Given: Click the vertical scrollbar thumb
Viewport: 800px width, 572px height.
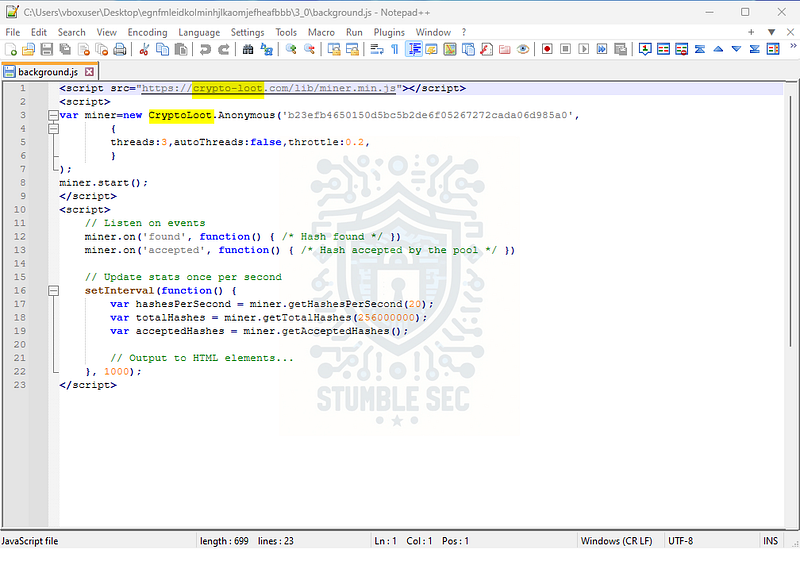Looking at the screenshot, I should 791,219.
